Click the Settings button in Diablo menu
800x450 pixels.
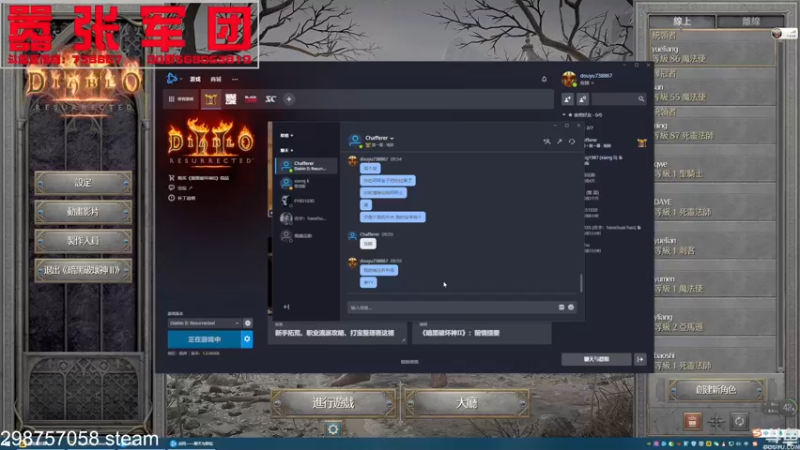point(83,183)
